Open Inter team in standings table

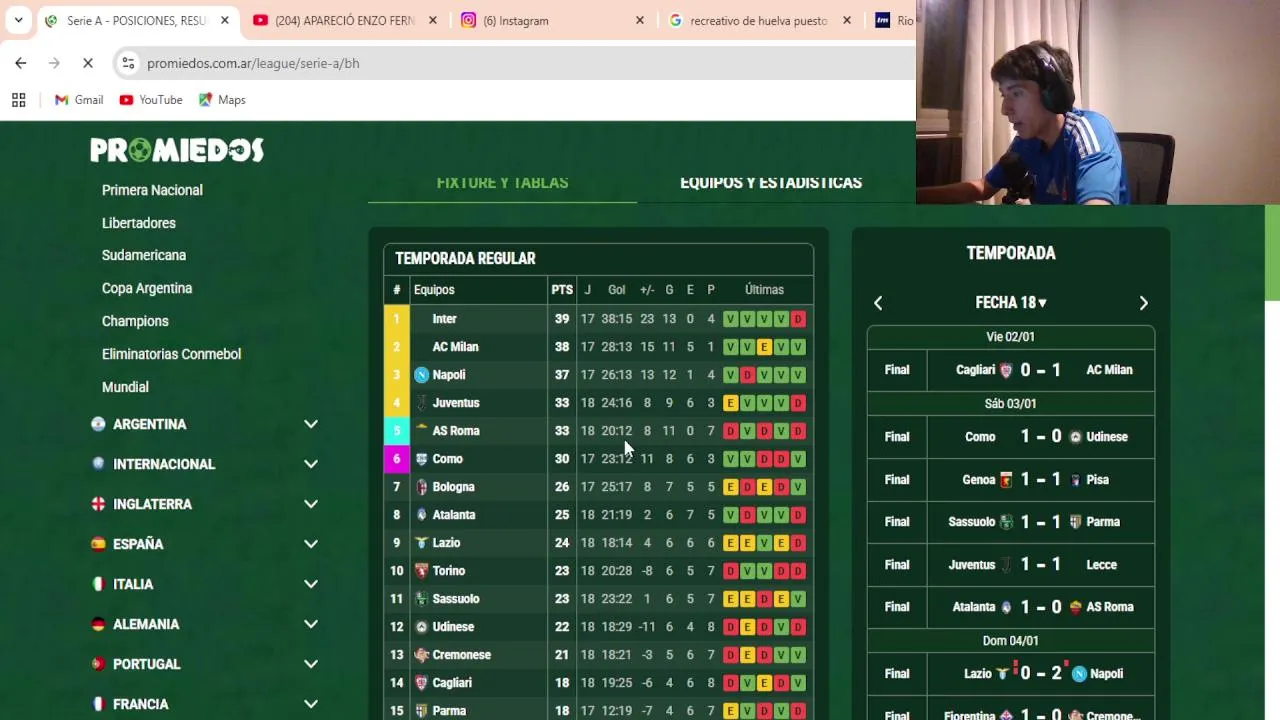point(444,319)
